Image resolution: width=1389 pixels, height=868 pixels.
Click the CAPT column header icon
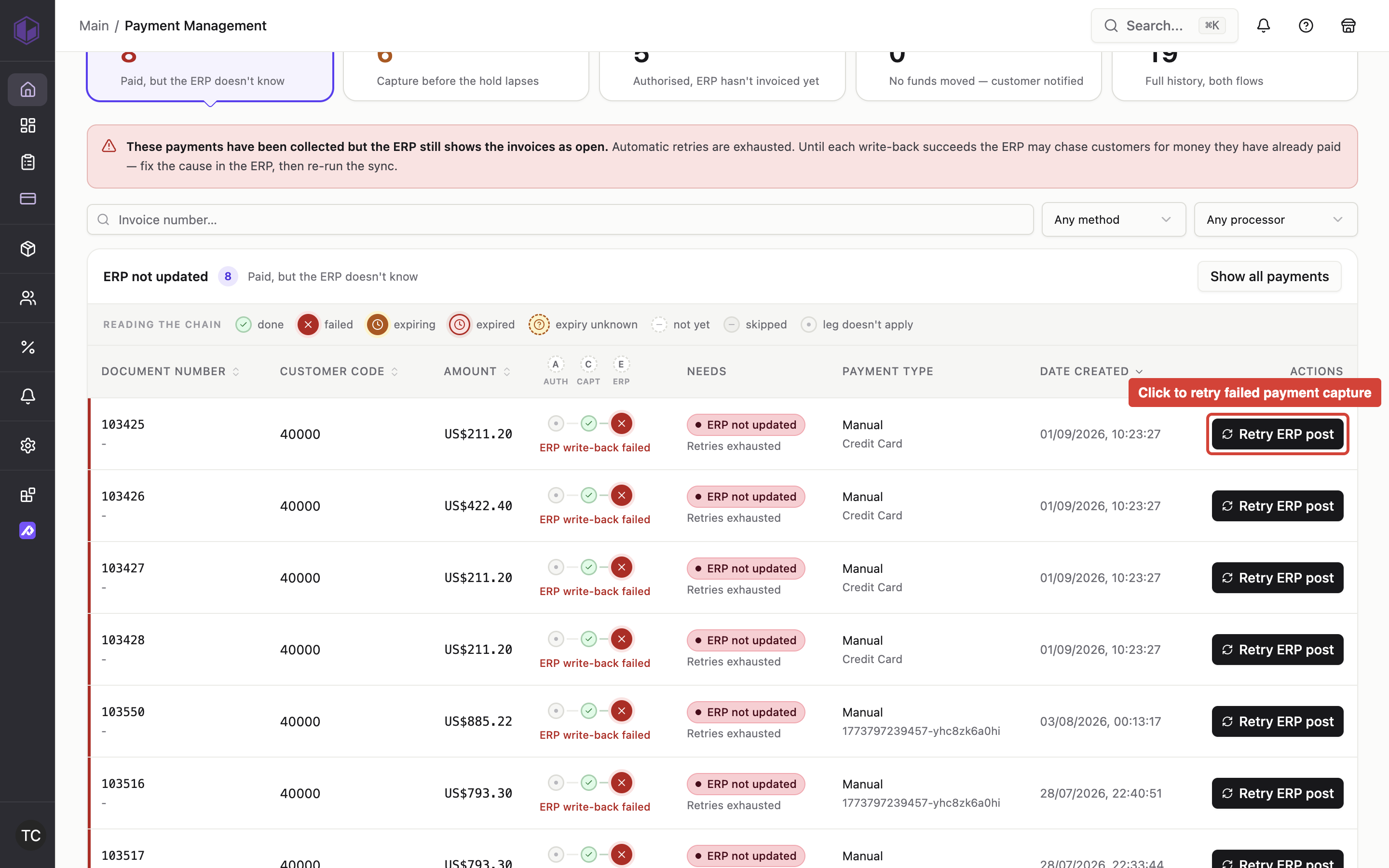coord(588,365)
